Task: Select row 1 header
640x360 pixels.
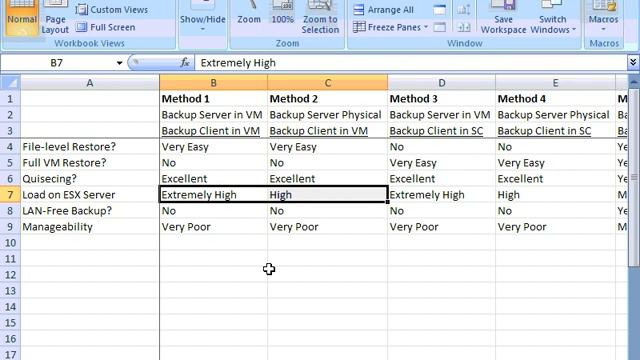Action: pyautogui.click(x=10, y=99)
